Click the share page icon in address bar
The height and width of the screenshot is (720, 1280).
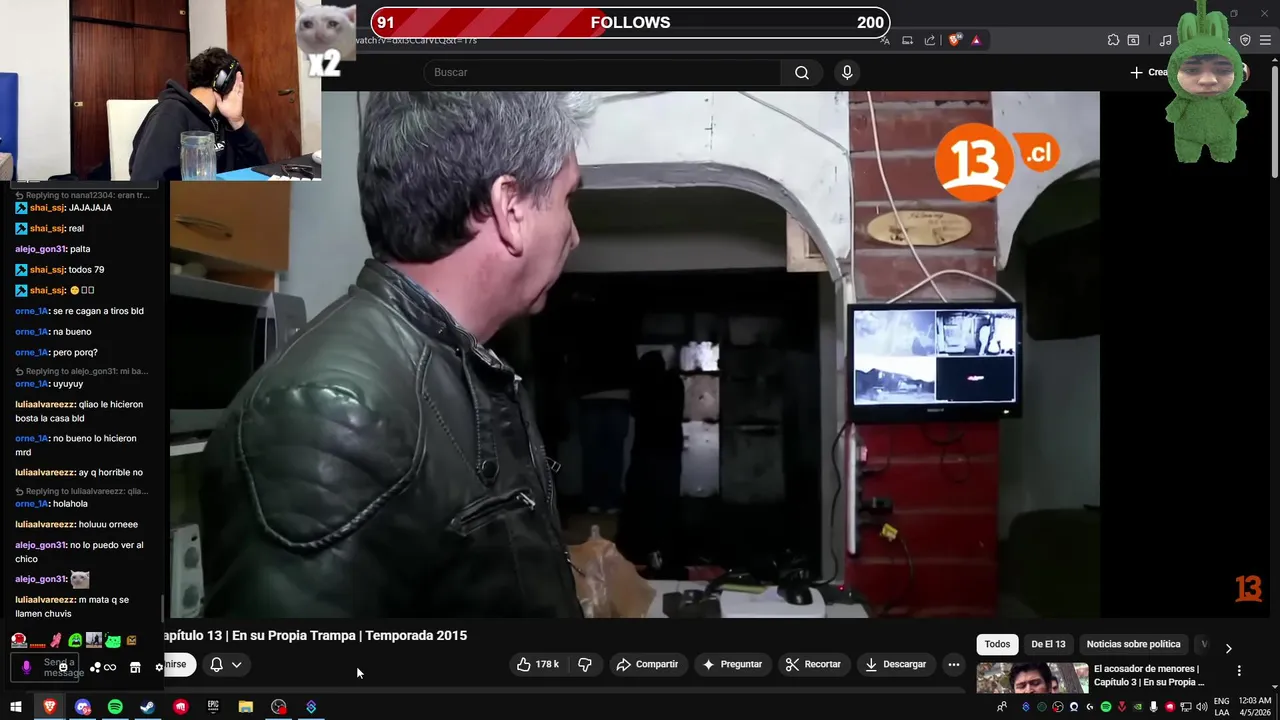930,40
